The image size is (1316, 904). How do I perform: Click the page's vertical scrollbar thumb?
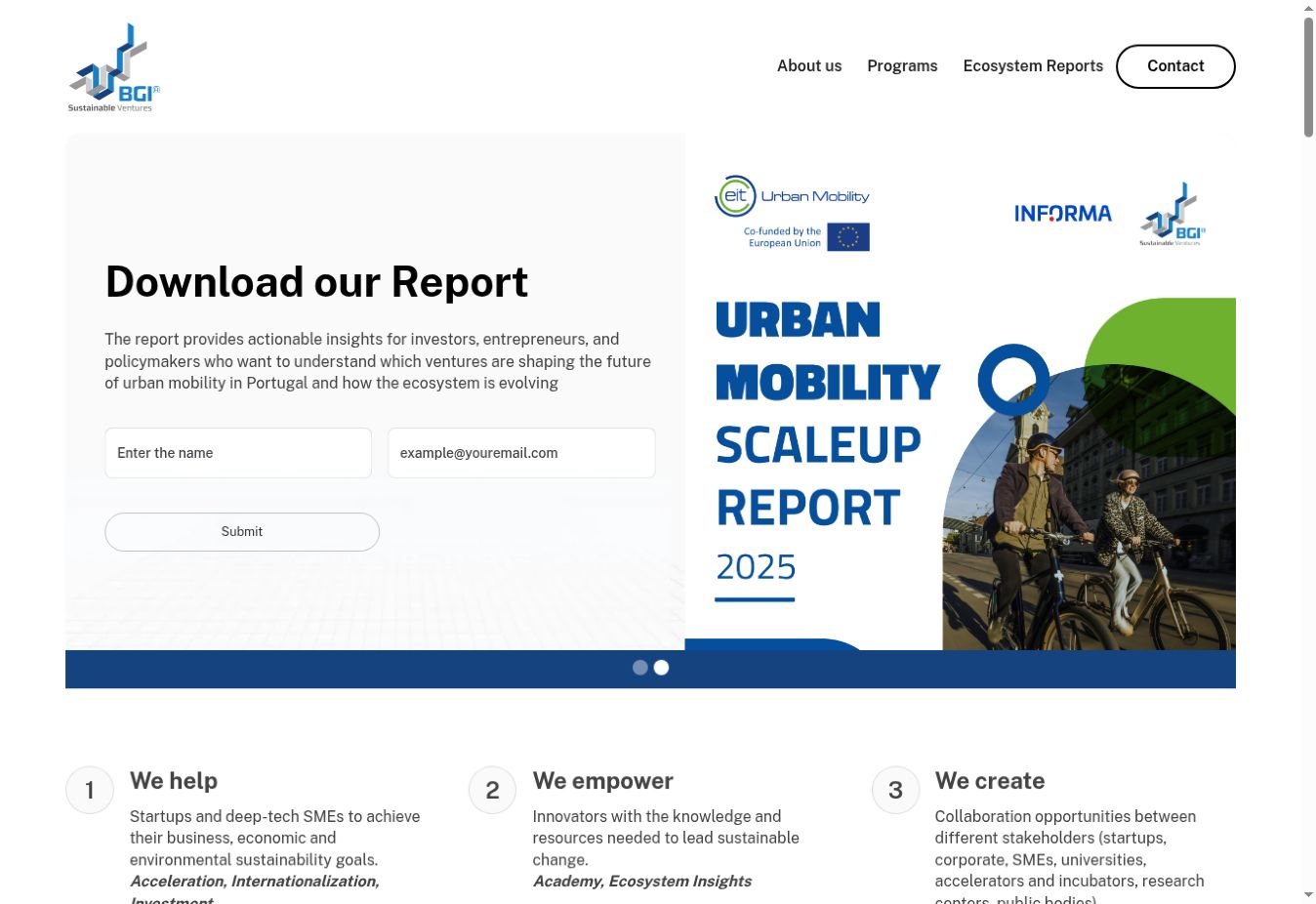pos(1308,77)
